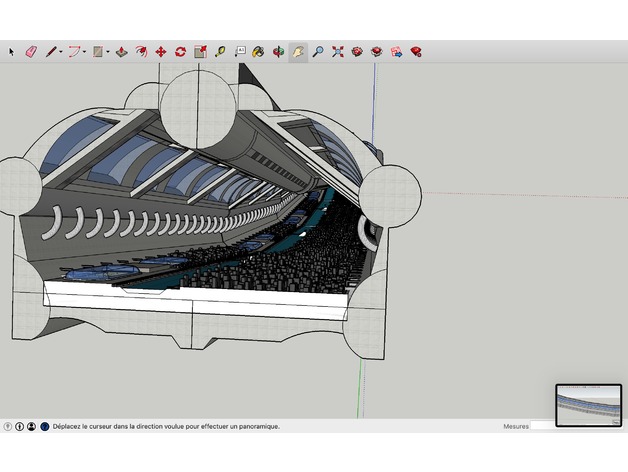Activate the Tape Measure tool
The height and width of the screenshot is (472, 628).
pyautogui.click(x=220, y=51)
